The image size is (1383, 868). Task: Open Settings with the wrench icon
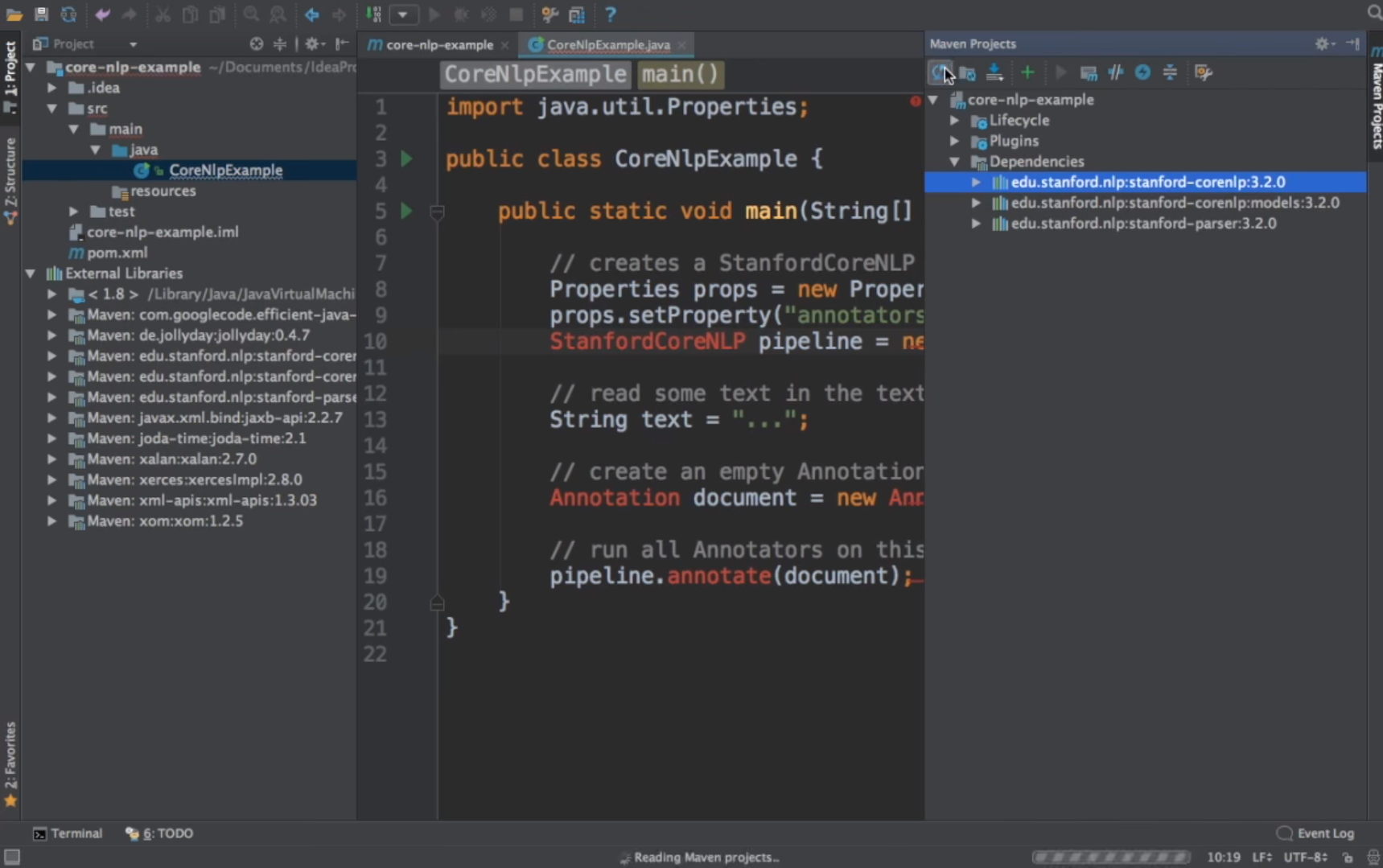tap(549, 14)
